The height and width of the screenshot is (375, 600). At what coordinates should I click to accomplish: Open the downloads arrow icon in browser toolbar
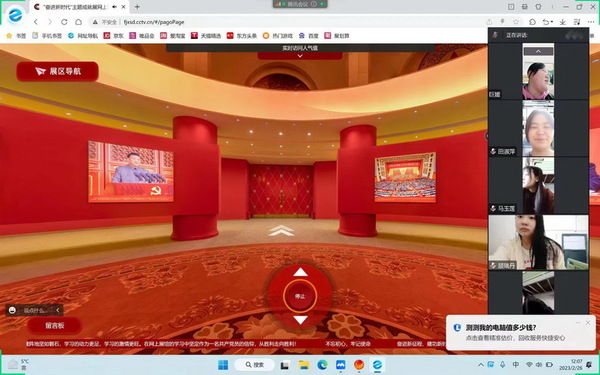coord(562,22)
